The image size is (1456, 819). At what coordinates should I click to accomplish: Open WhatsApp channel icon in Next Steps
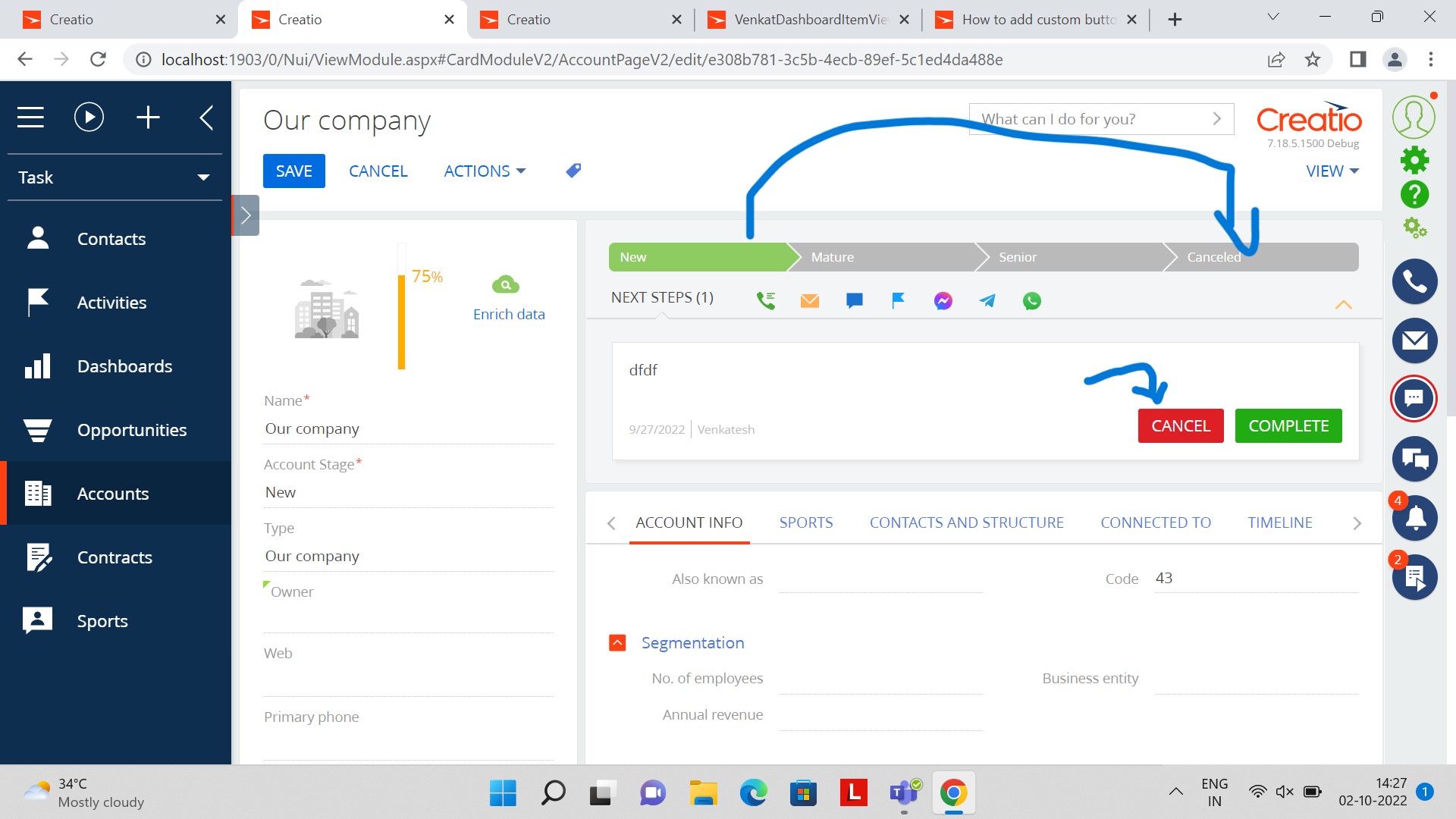point(1031,300)
